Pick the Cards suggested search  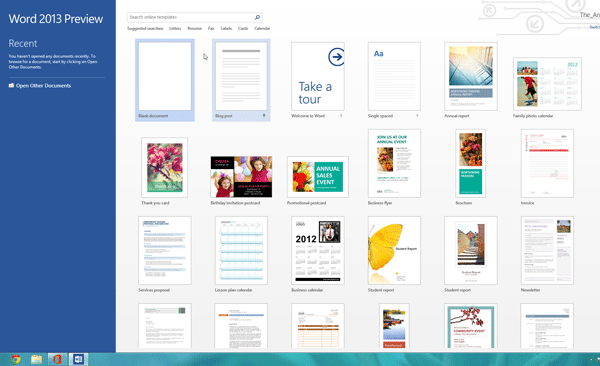coord(243,28)
